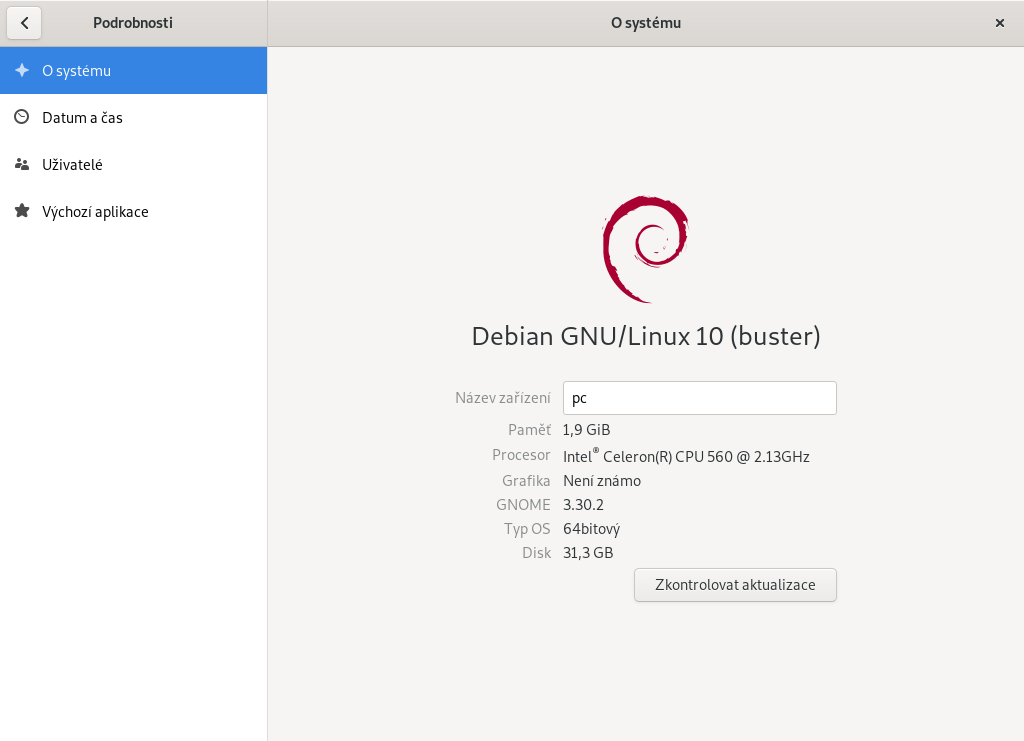The image size is (1024, 741).
Task: Click the Grafika value Není známo
Action: tap(602, 481)
